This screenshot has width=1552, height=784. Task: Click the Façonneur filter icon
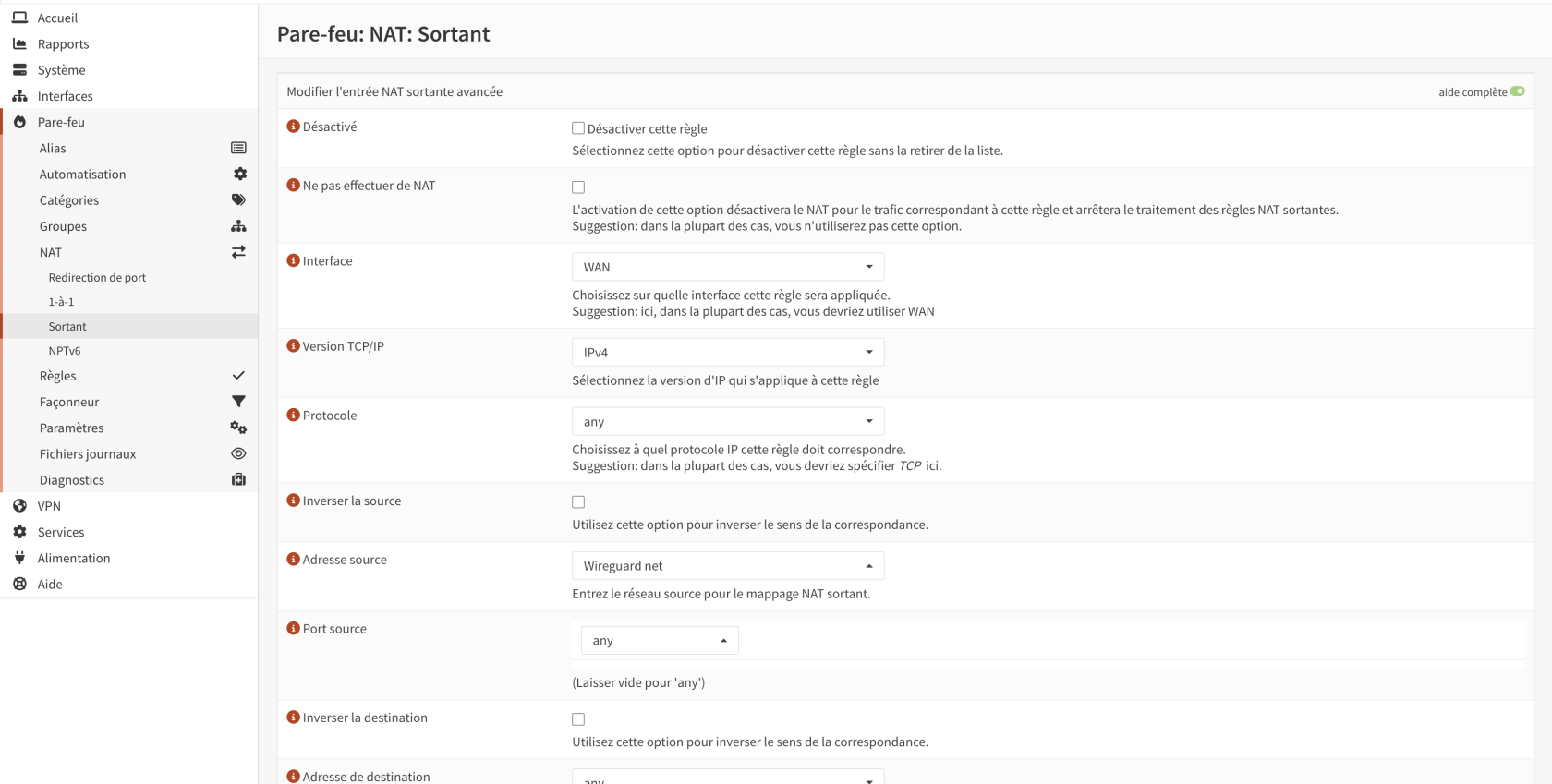pyautogui.click(x=238, y=402)
